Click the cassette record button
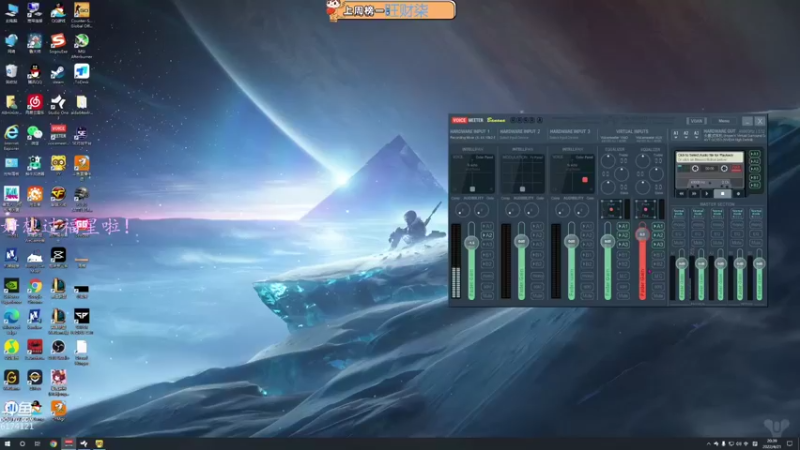The width and height of the screenshot is (800, 450). click(738, 194)
